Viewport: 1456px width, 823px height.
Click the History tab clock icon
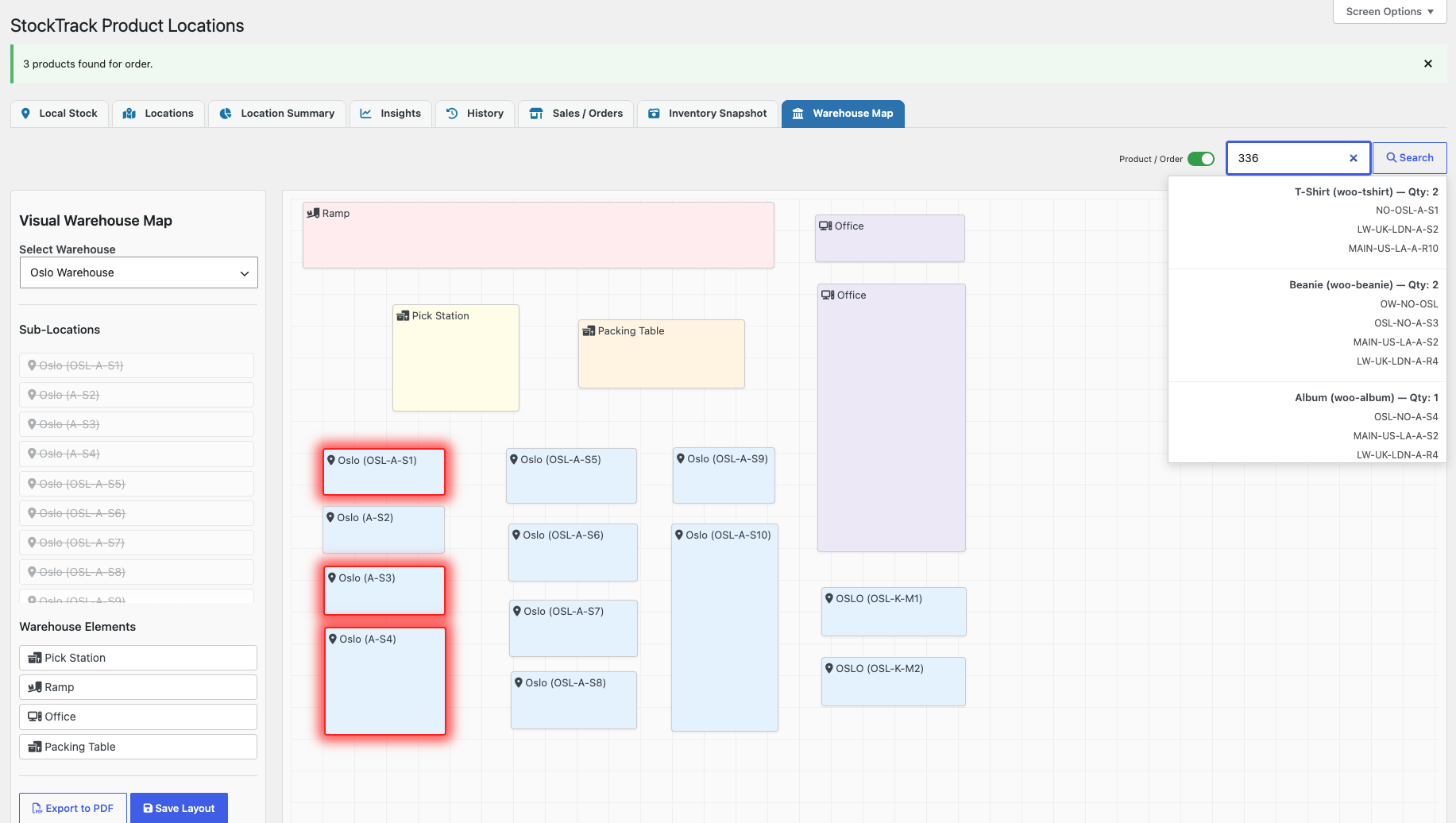[452, 114]
